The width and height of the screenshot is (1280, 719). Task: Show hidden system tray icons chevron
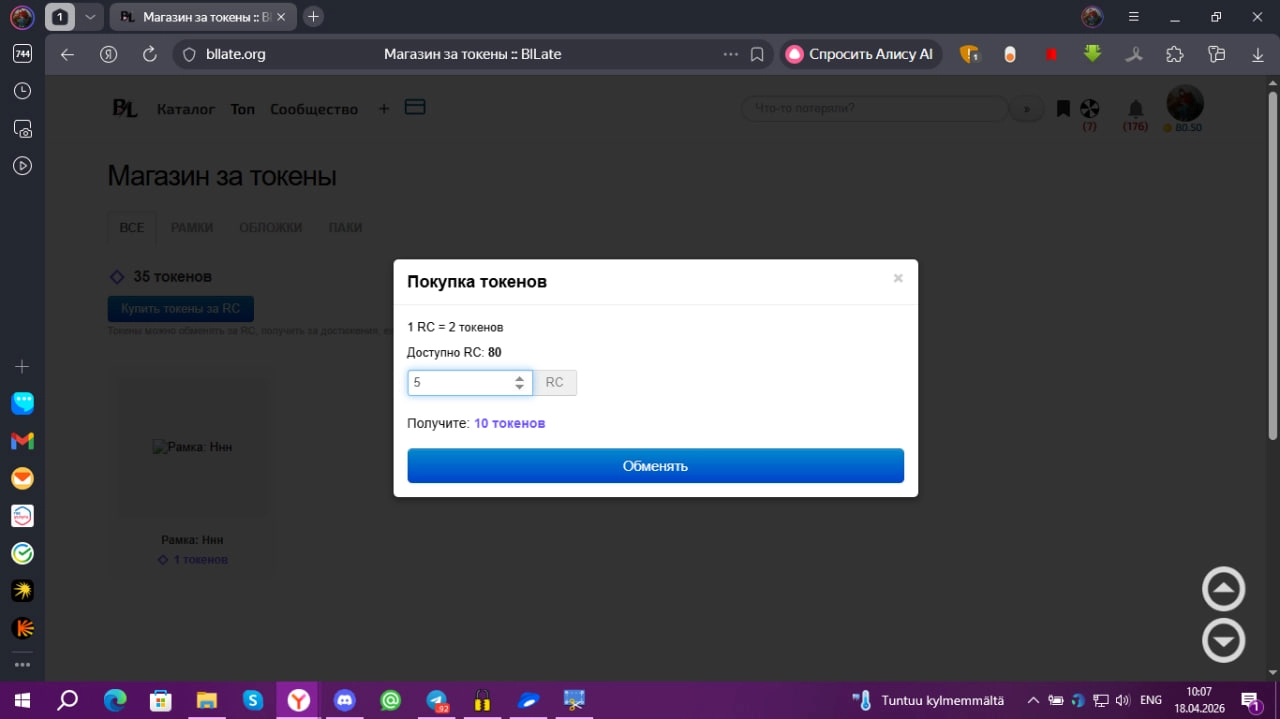(x=1032, y=700)
